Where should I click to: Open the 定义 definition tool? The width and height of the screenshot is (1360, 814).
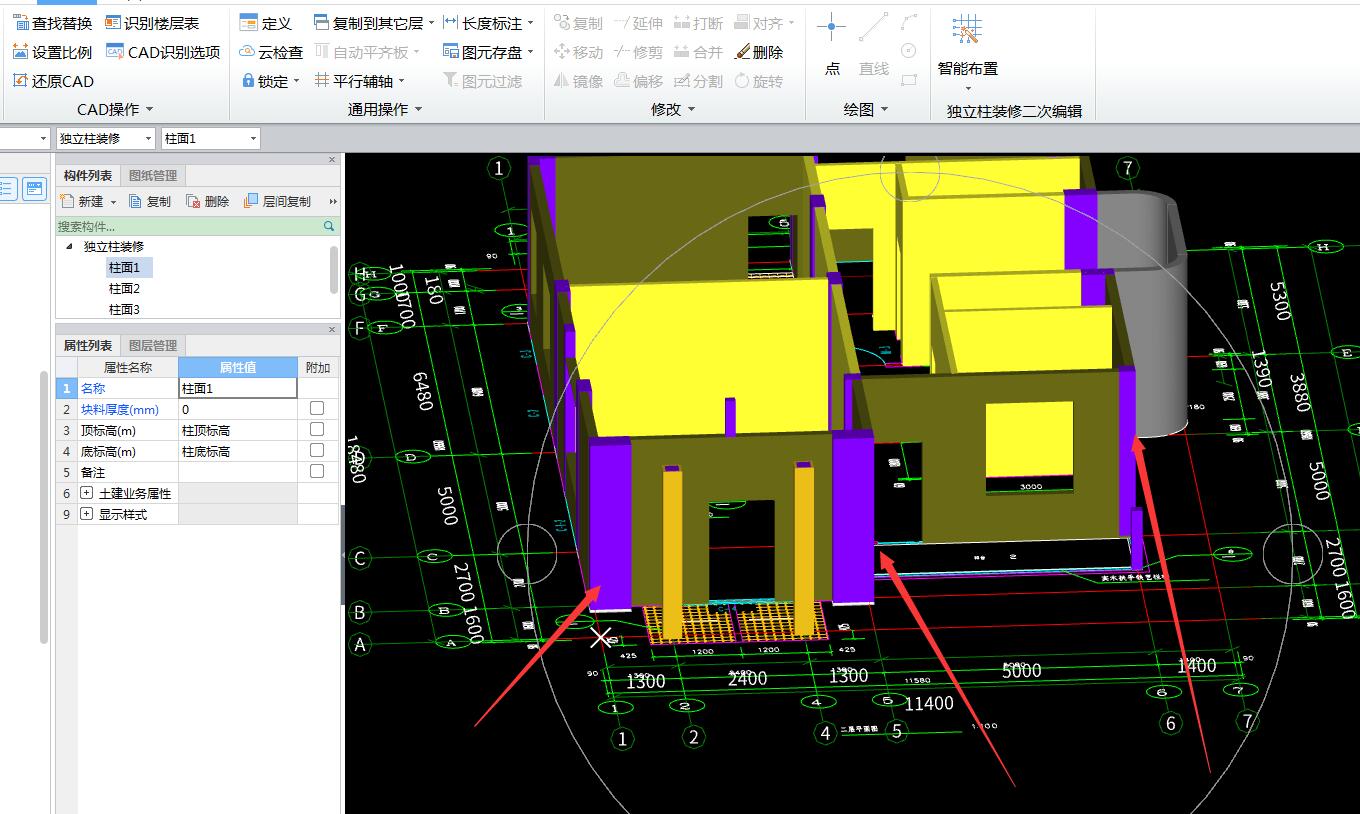click(266, 23)
